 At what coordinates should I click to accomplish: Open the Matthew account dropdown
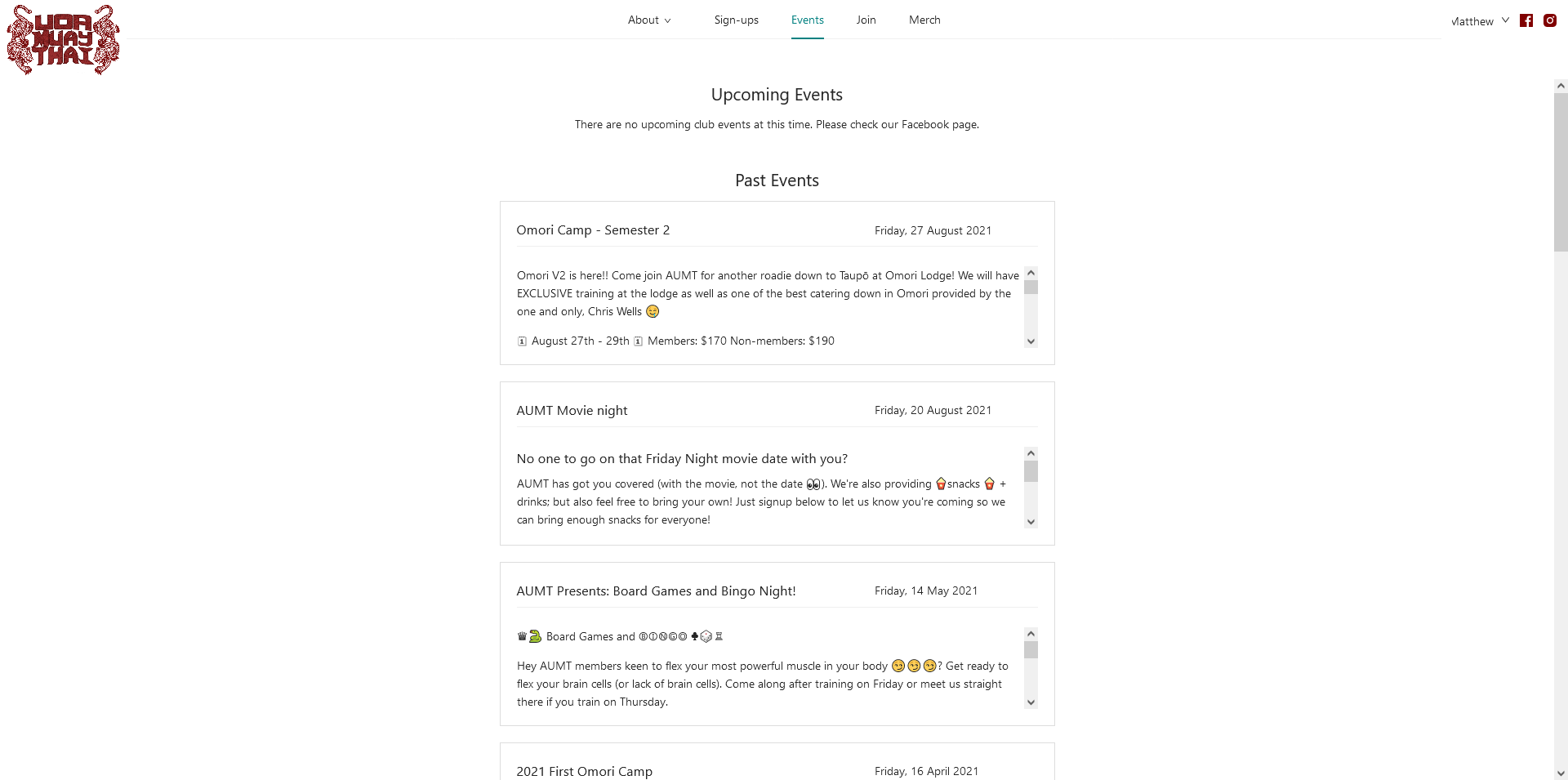1480,21
